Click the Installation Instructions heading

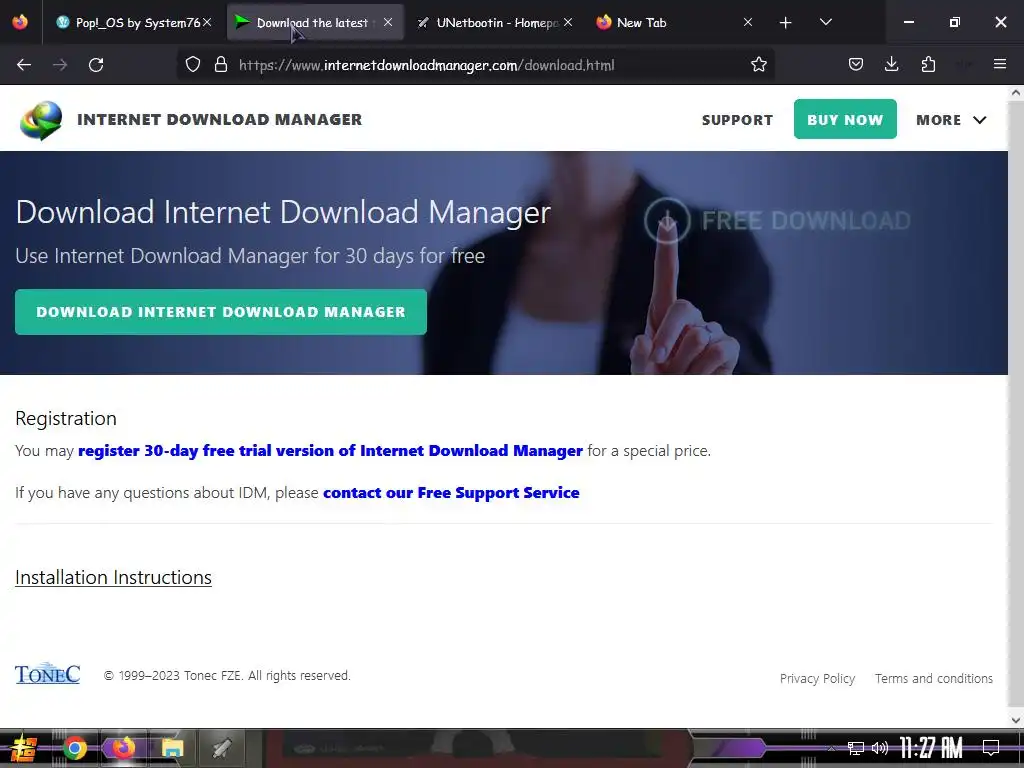coord(114,577)
